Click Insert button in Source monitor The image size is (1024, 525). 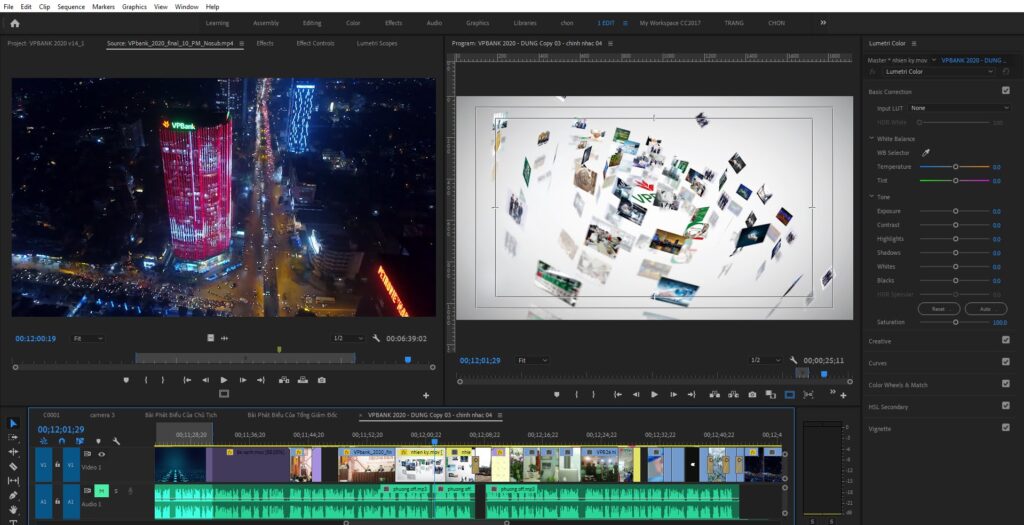coord(284,380)
